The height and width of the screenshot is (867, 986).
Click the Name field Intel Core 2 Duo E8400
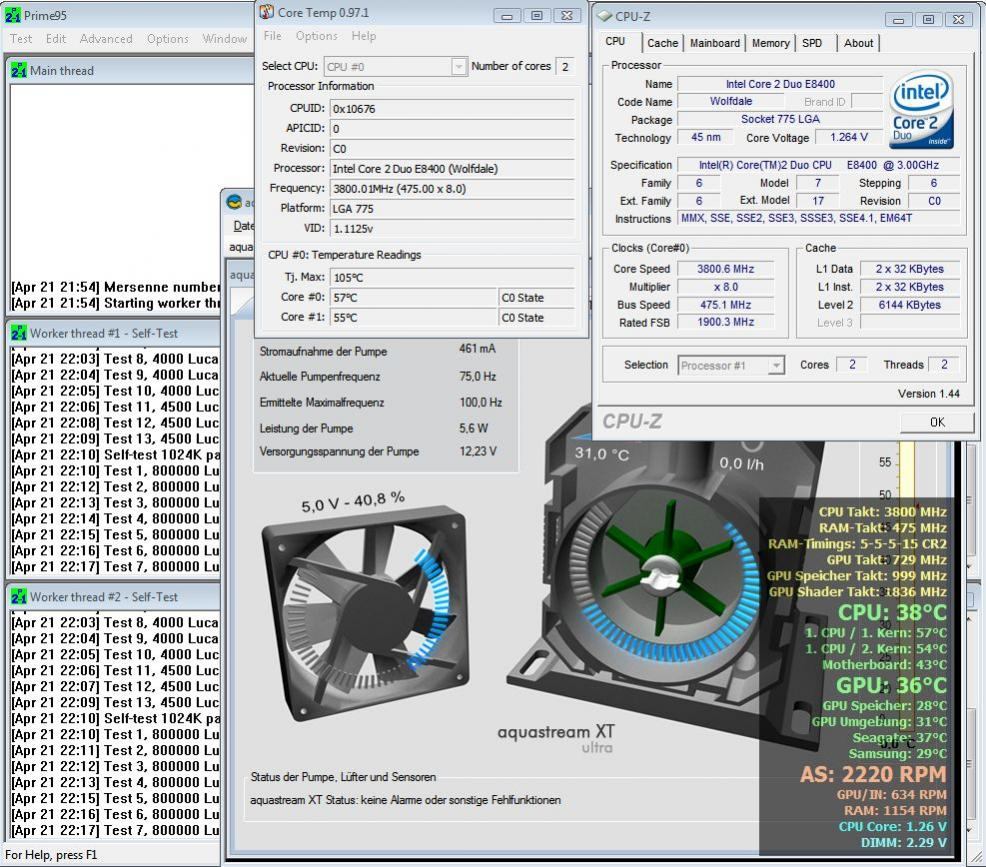pos(780,84)
